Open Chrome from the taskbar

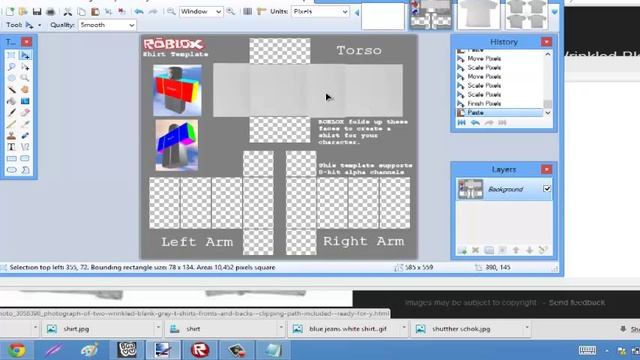tap(16, 350)
